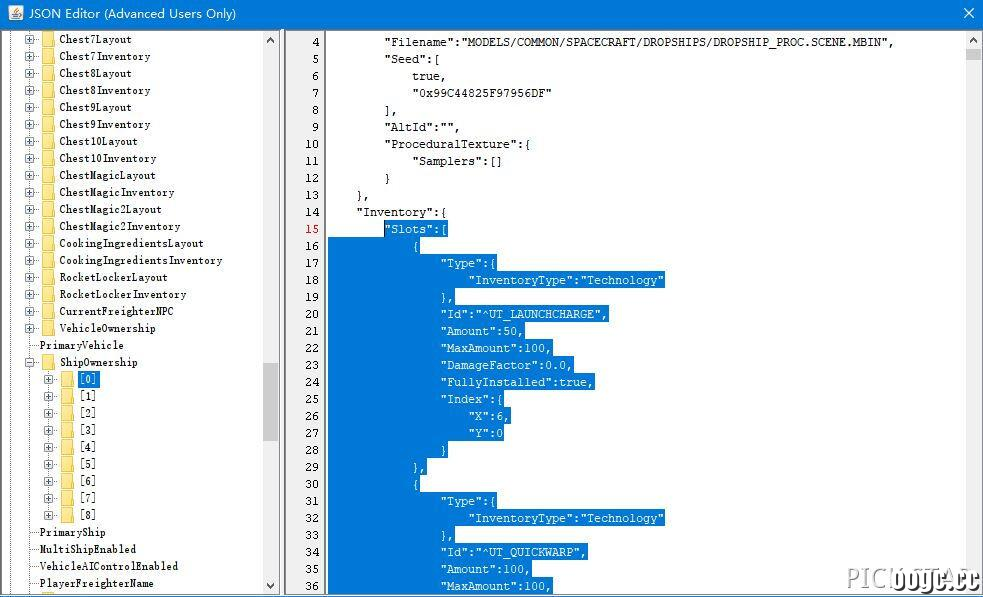Select the PrimaryShip tree item

(73, 532)
